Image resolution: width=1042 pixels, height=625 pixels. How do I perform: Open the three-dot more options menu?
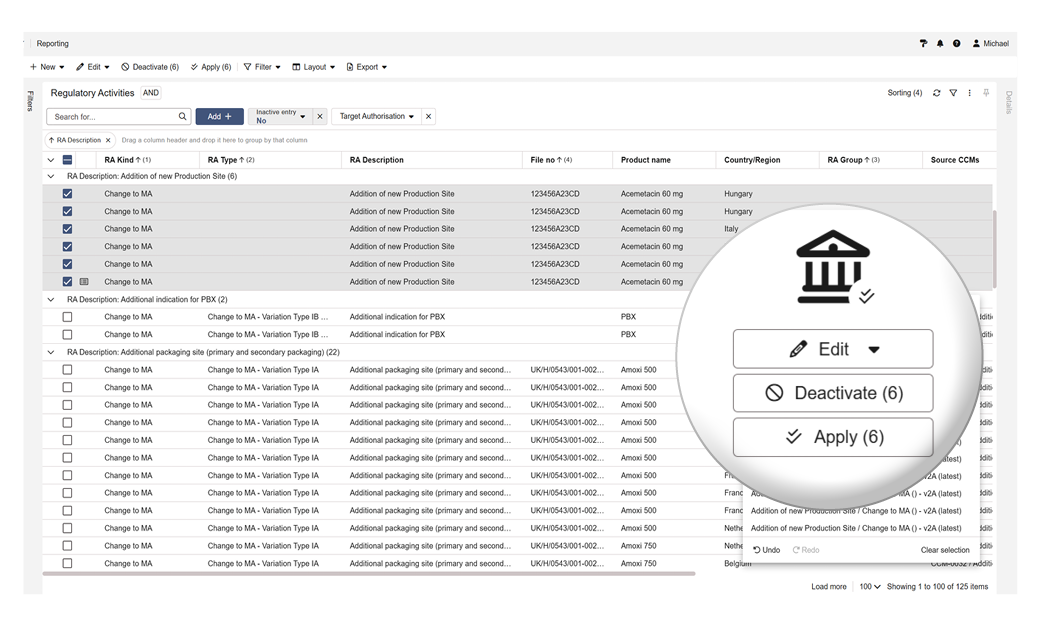(x=969, y=93)
